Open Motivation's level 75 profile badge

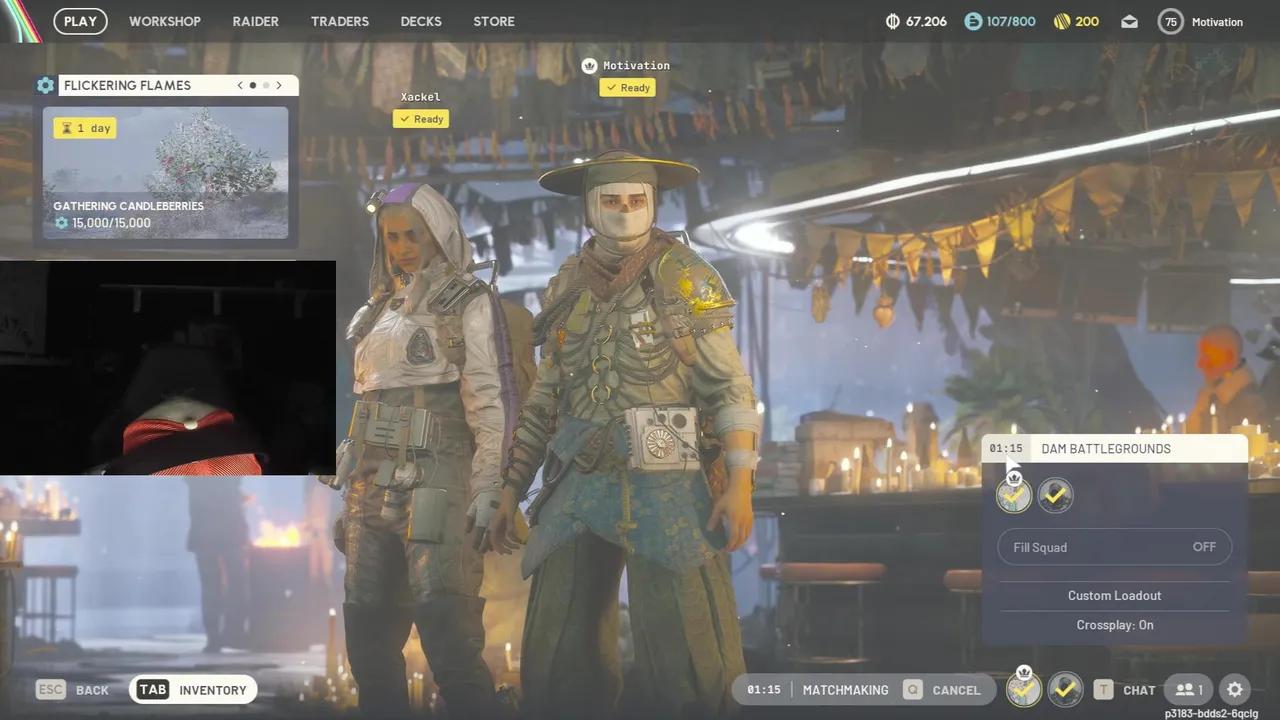(1170, 21)
